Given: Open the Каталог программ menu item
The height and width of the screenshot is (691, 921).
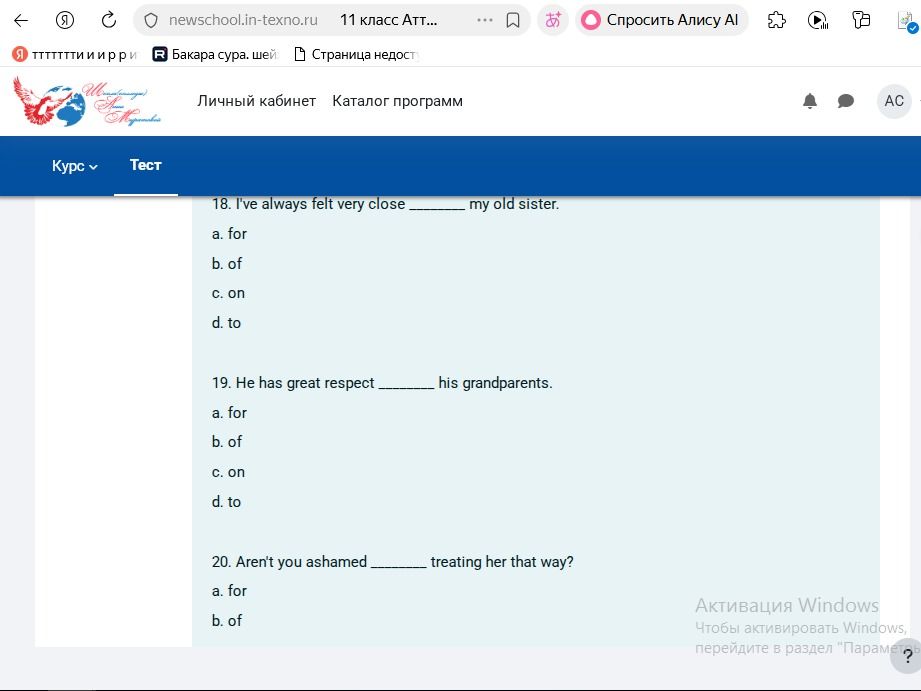Looking at the screenshot, I should point(398,101).
